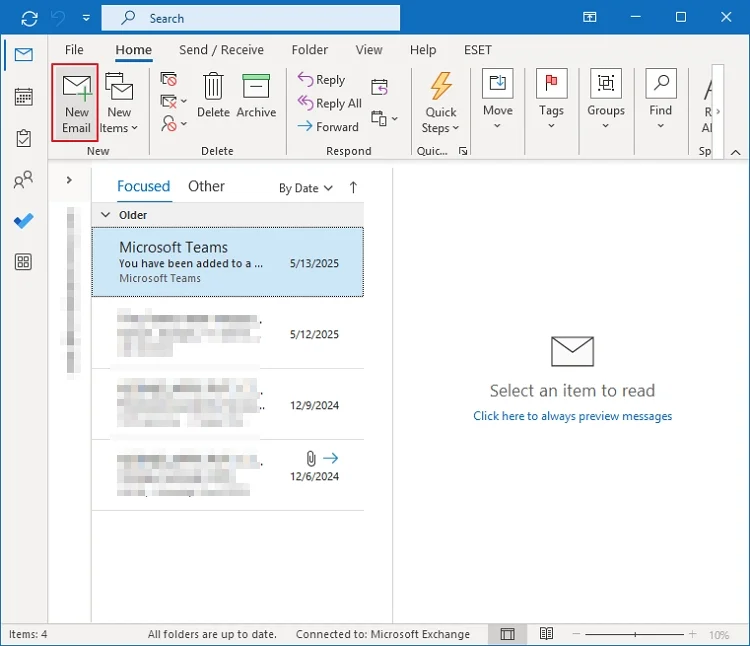
Task: Open the By Date sort dropdown
Action: (306, 188)
